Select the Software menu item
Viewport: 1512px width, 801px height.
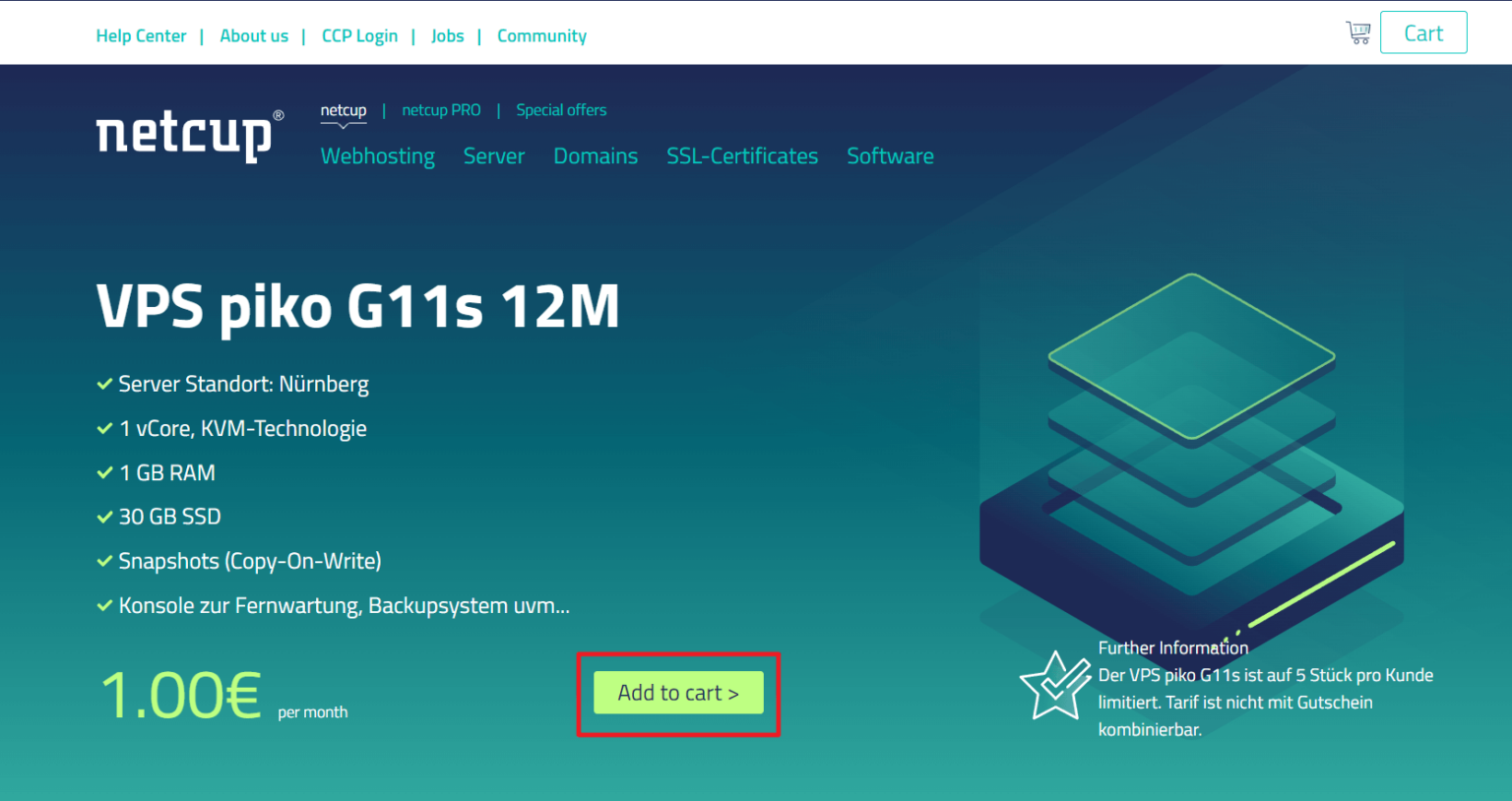point(890,156)
